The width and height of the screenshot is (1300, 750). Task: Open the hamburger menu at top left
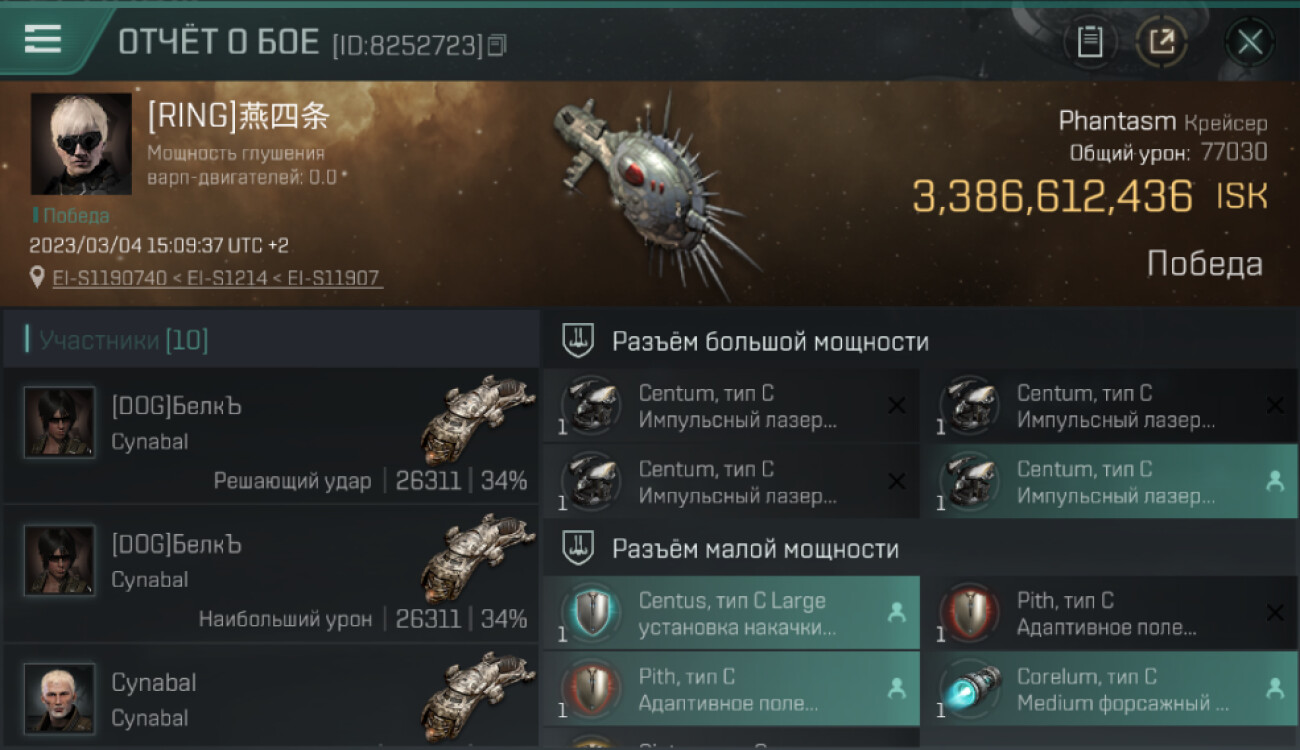pos(43,39)
